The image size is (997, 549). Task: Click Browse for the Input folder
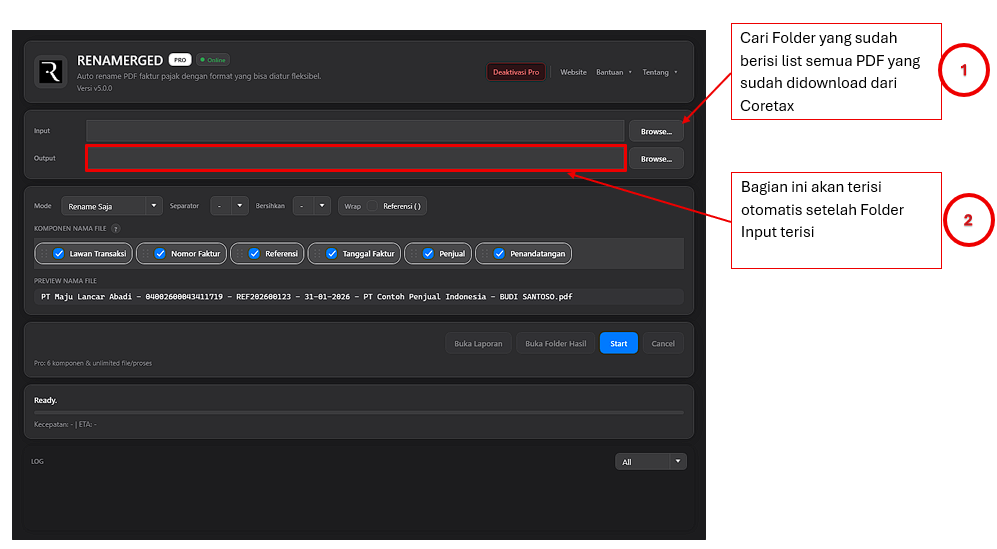click(x=656, y=131)
